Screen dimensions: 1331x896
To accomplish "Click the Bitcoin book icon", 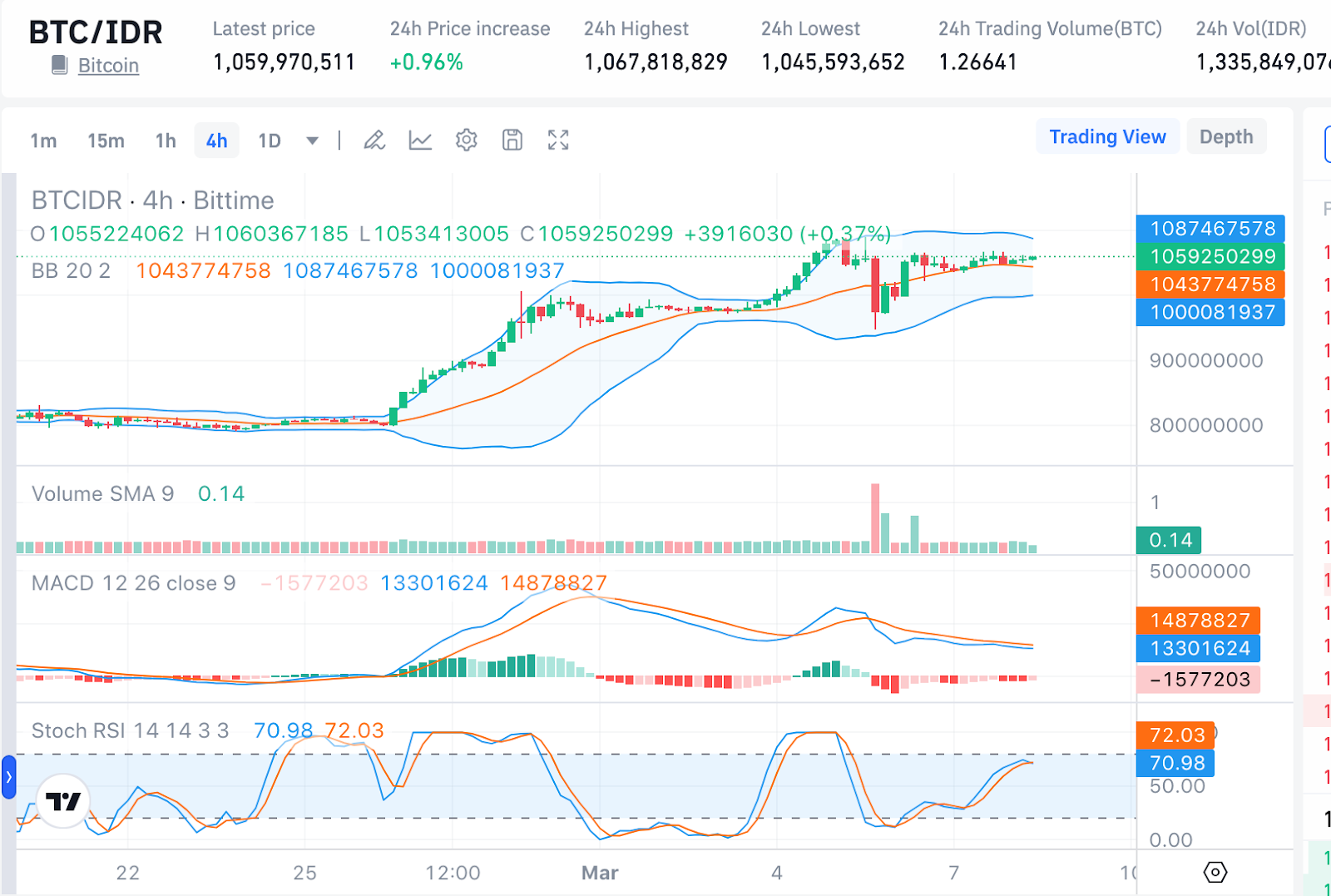I will click(59, 65).
